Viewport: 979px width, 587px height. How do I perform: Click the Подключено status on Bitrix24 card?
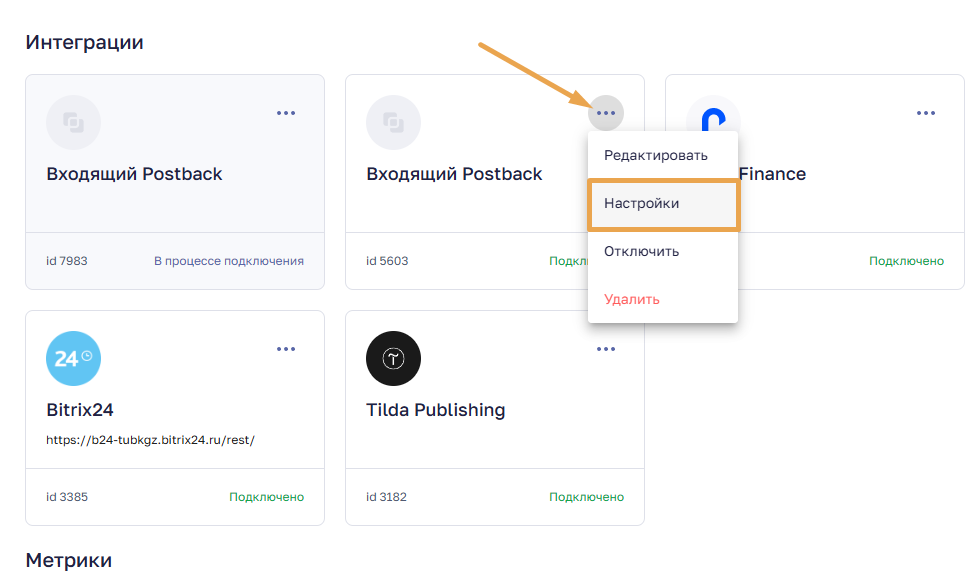pos(266,497)
